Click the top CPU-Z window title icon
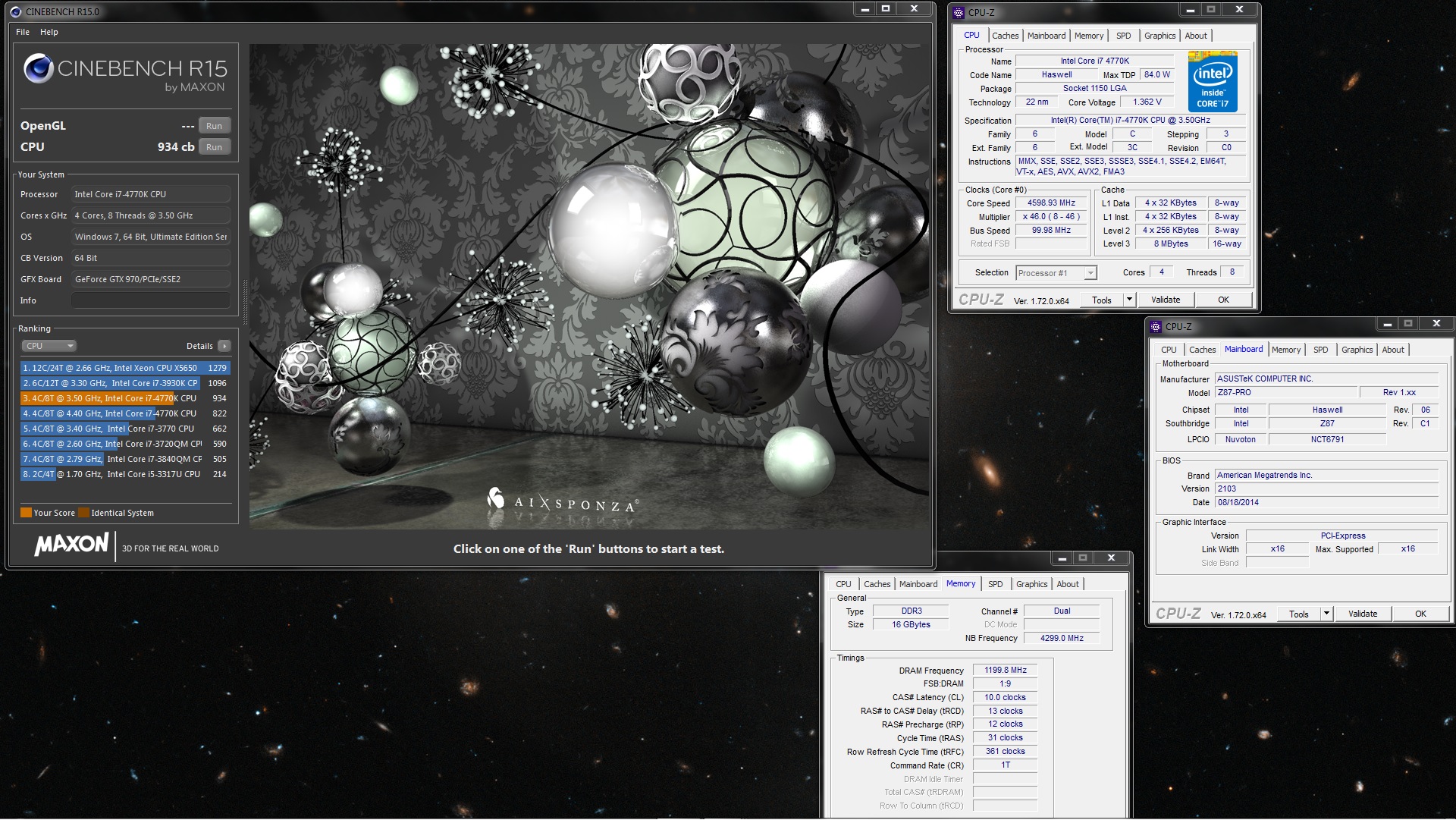 (959, 12)
